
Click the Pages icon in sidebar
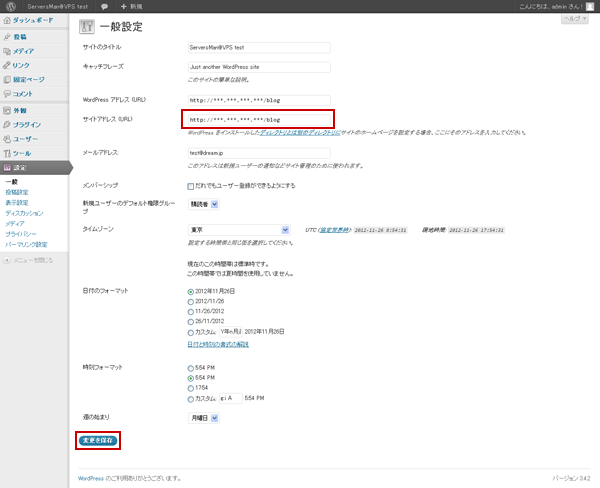click(x=7, y=80)
